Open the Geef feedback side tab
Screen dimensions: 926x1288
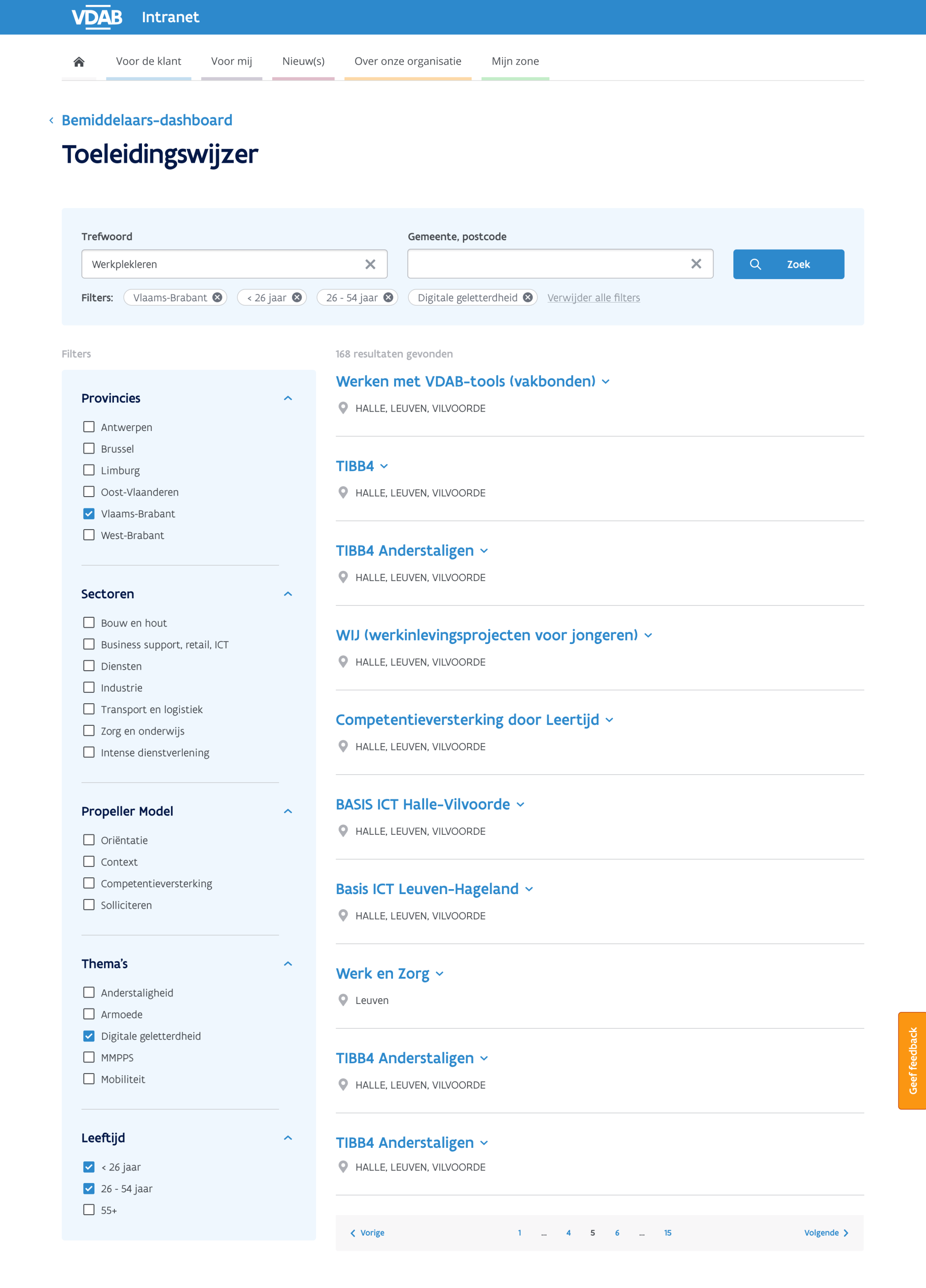[912, 1060]
